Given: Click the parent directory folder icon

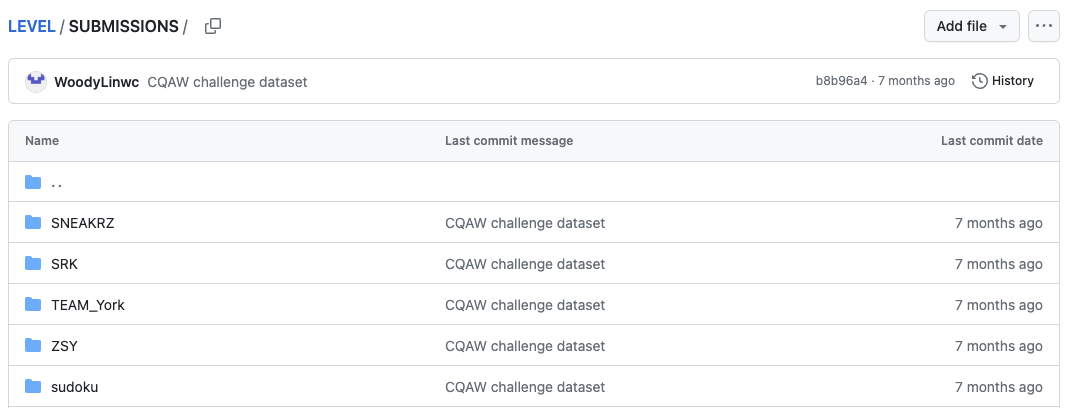Looking at the screenshot, I should click(x=33, y=181).
